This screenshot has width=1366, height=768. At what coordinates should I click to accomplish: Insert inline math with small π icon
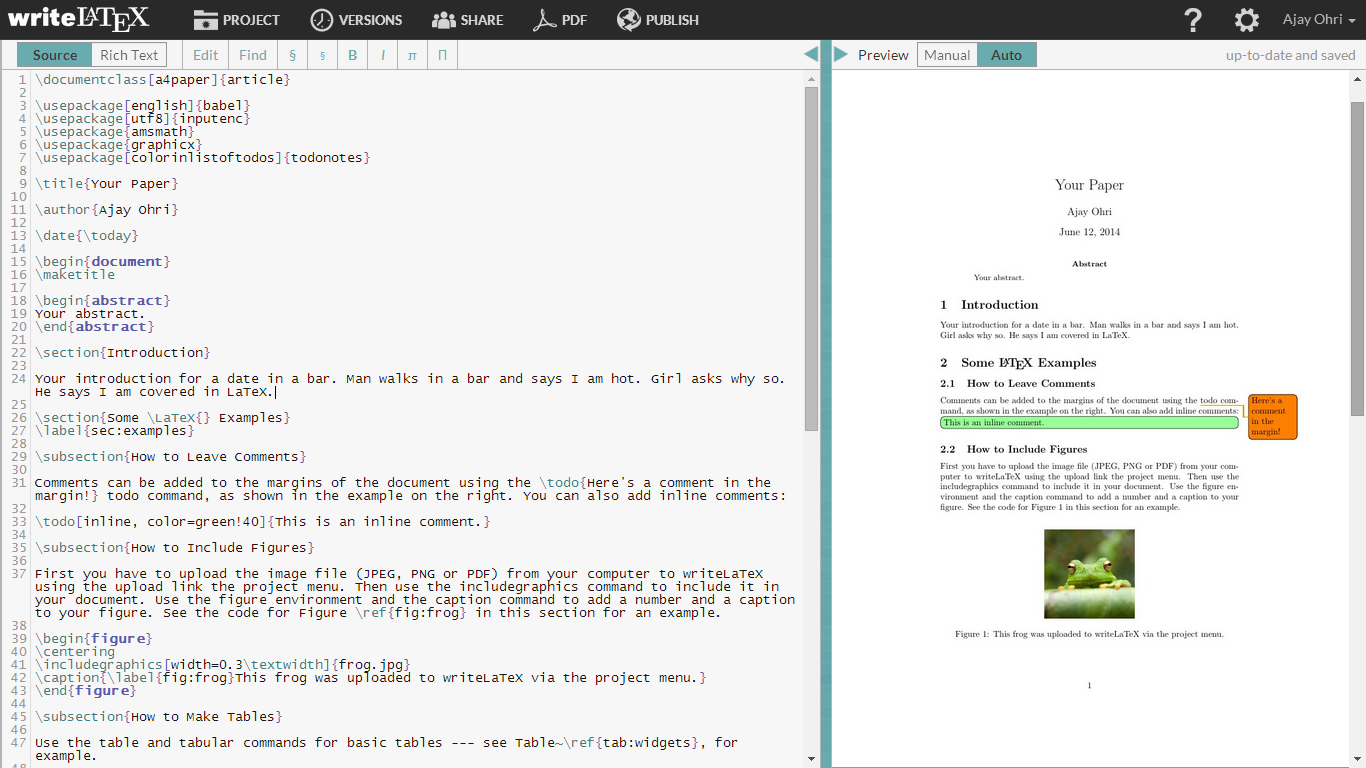412,55
